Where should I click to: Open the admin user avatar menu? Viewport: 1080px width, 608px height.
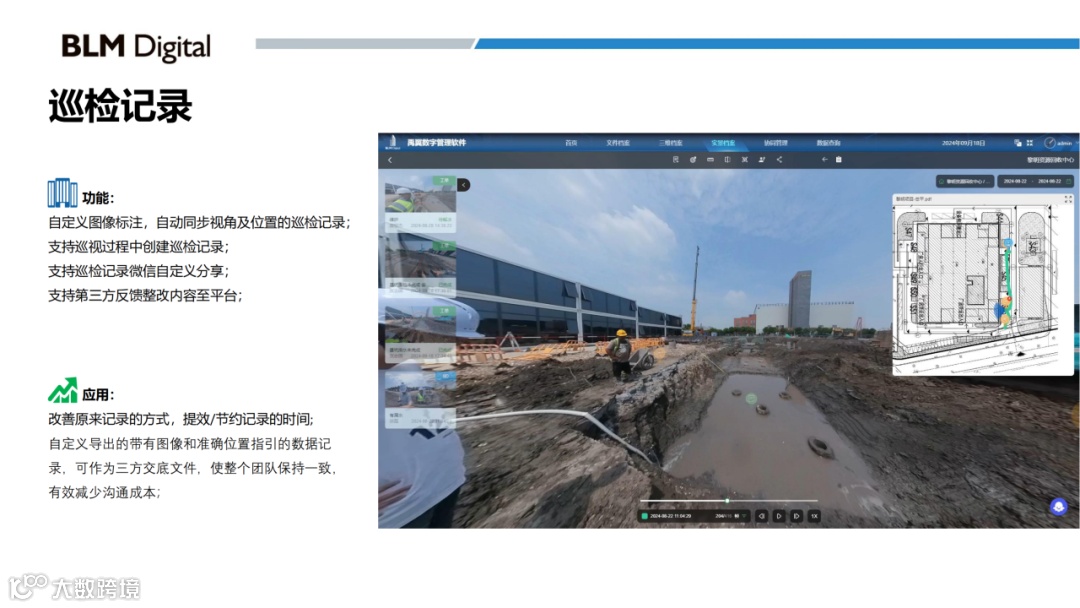pos(1050,143)
